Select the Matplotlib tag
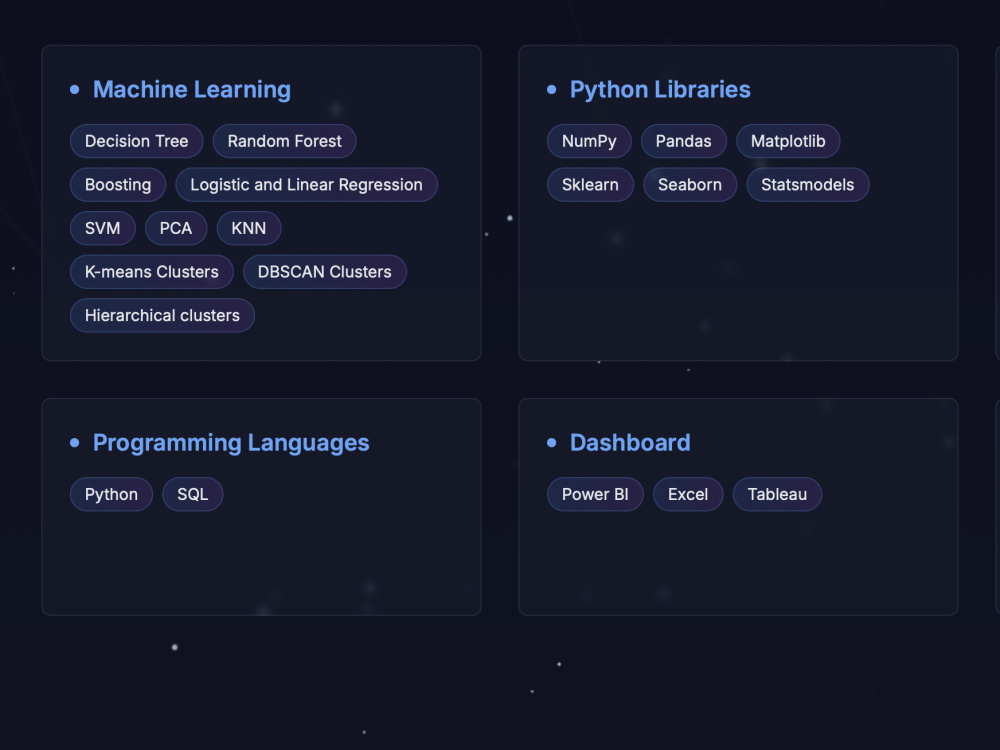Image resolution: width=1000 pixels, height=750 pixels. coord(788,141)
